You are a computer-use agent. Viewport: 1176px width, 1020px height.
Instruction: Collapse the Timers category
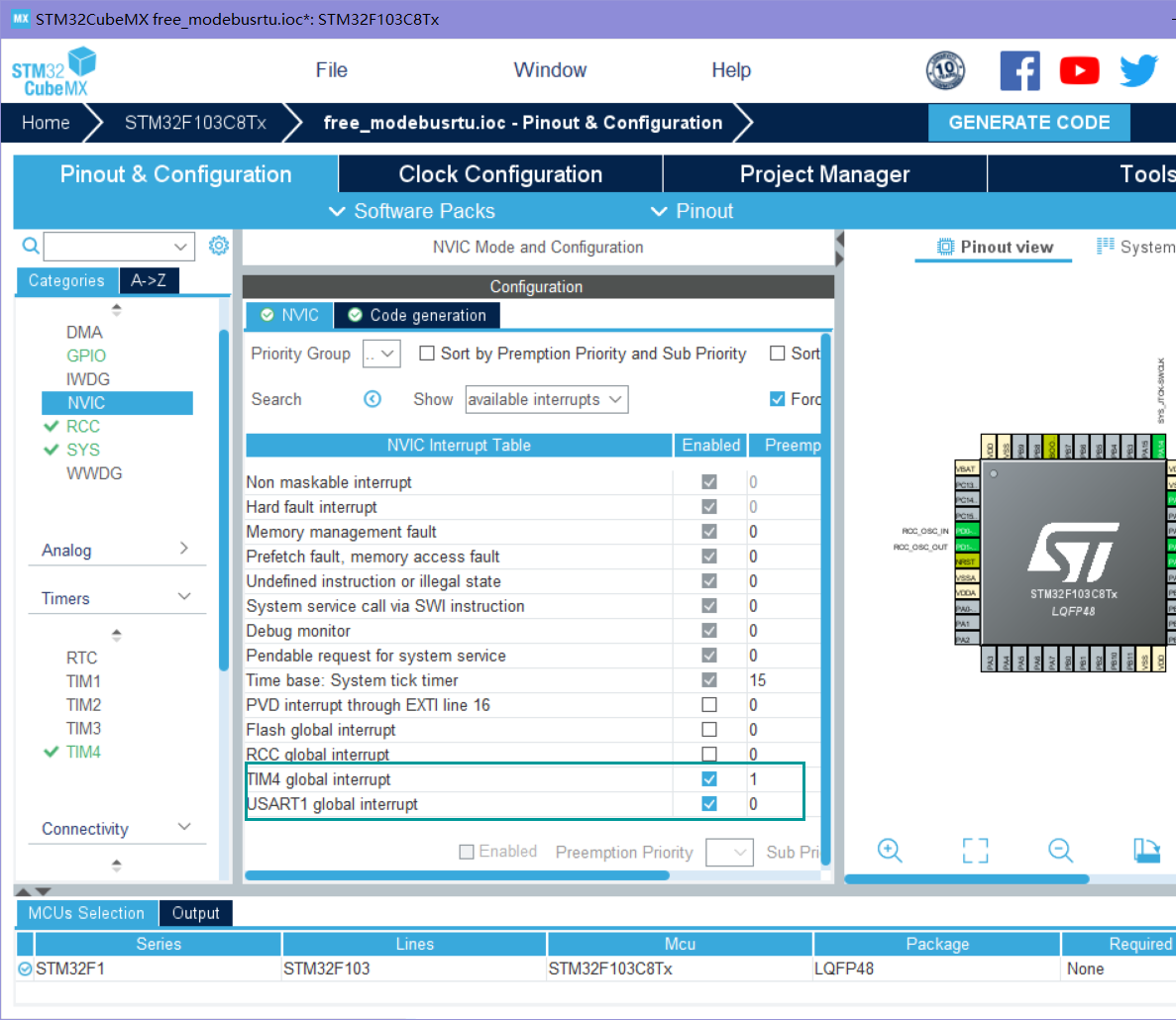pyautogui.click(x=184, y=596)
